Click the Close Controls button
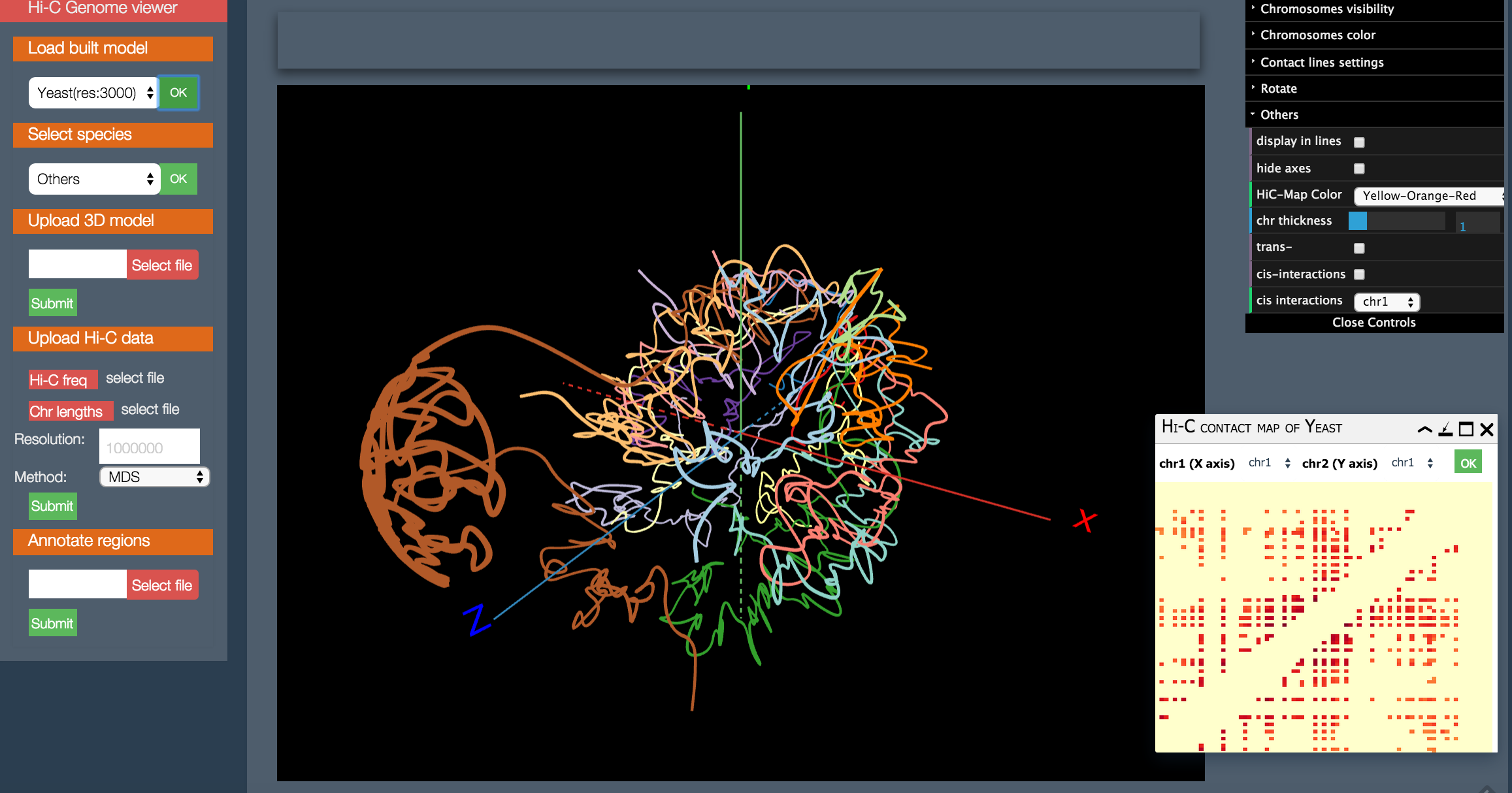 point(1373,323)
